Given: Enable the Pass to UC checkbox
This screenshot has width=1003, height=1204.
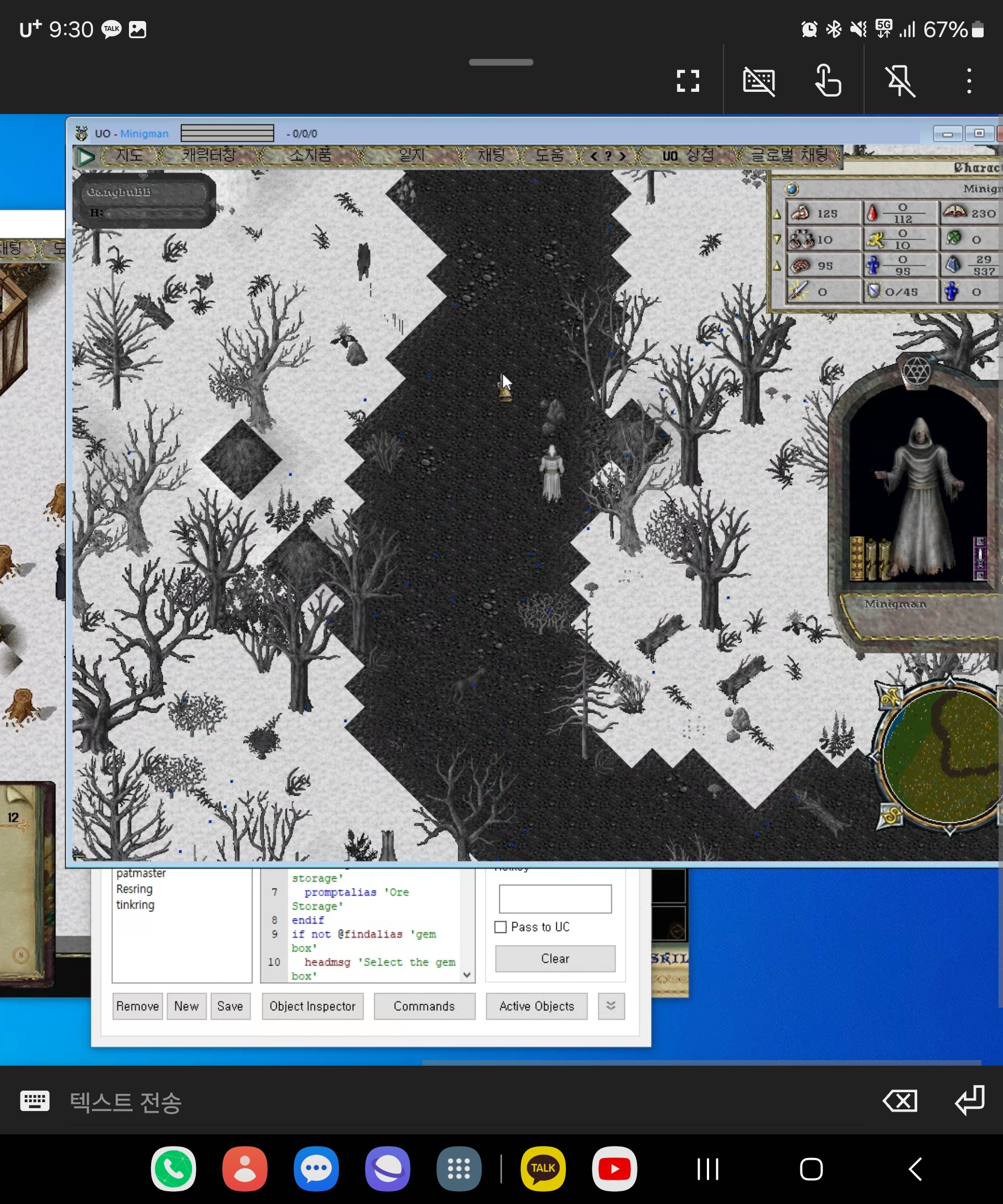Looking at the screenshot, I should point(500,927).
